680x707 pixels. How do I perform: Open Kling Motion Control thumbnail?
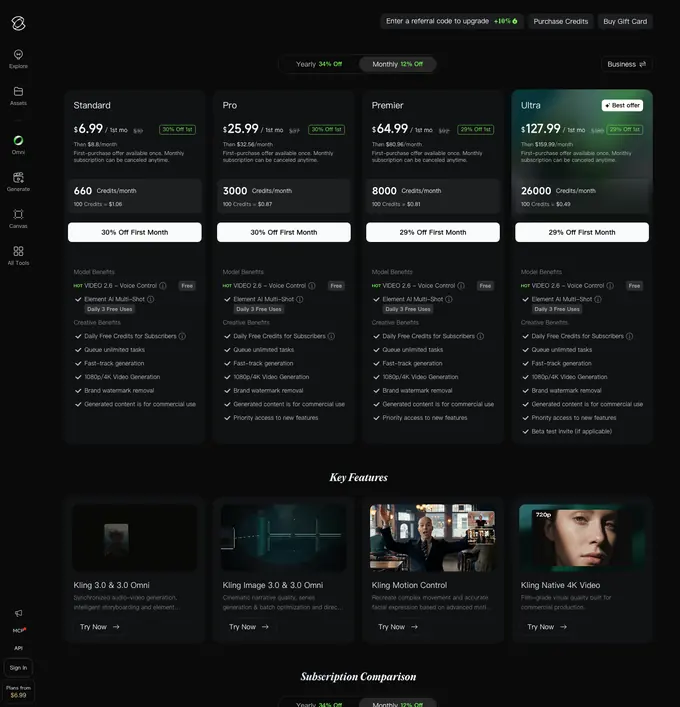[x=433, y=537]
